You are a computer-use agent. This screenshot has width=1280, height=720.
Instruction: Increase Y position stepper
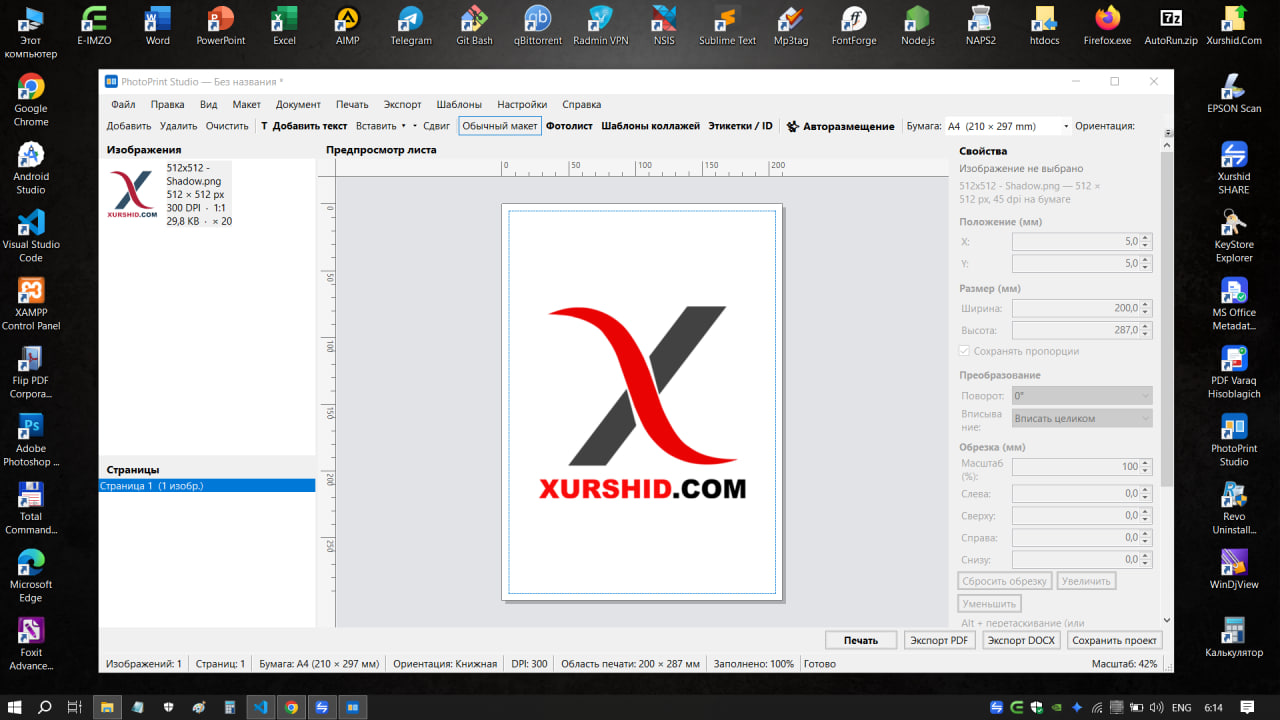[1146, 260]
